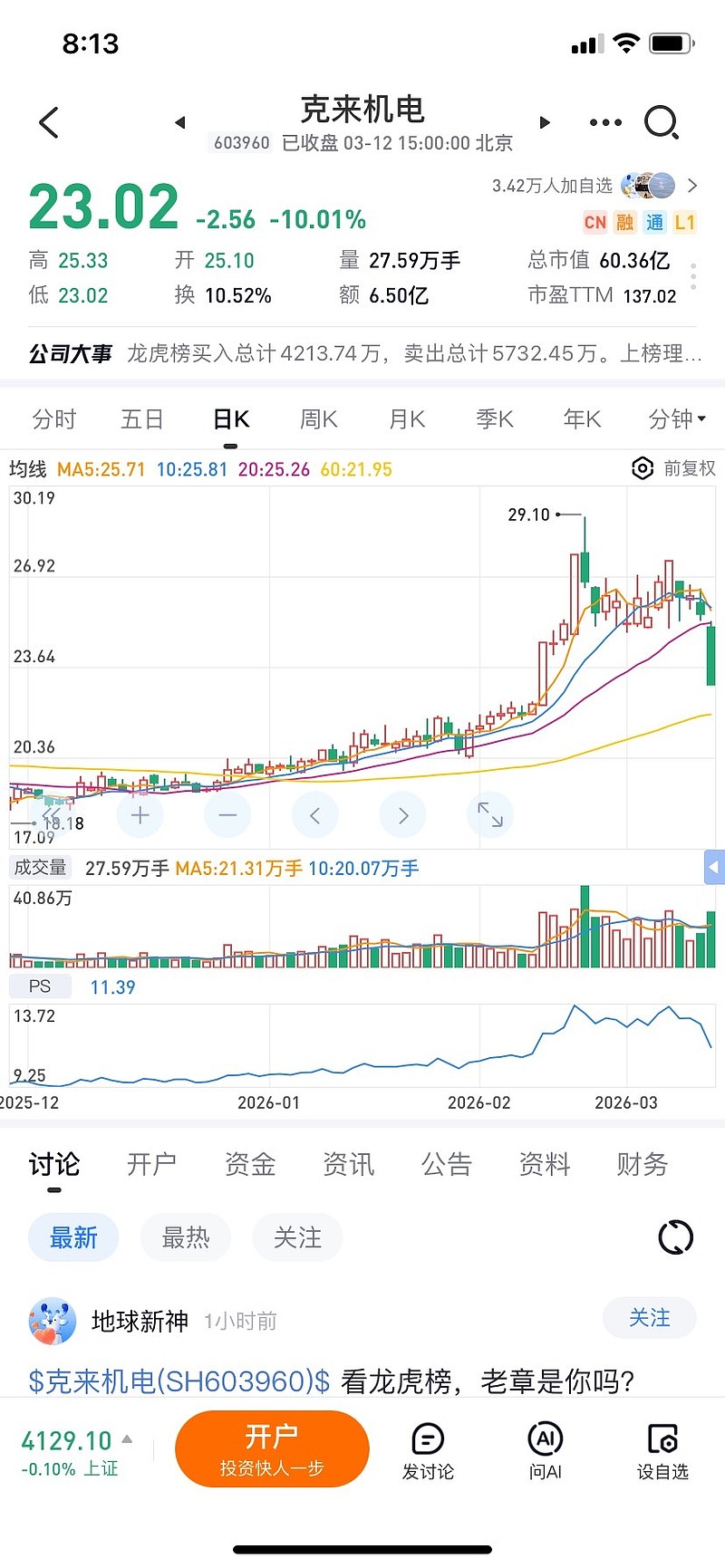Open the 问AI assistant
Image resolution: width=725 pixels, height=1568 pixels.
(545, 1451)
